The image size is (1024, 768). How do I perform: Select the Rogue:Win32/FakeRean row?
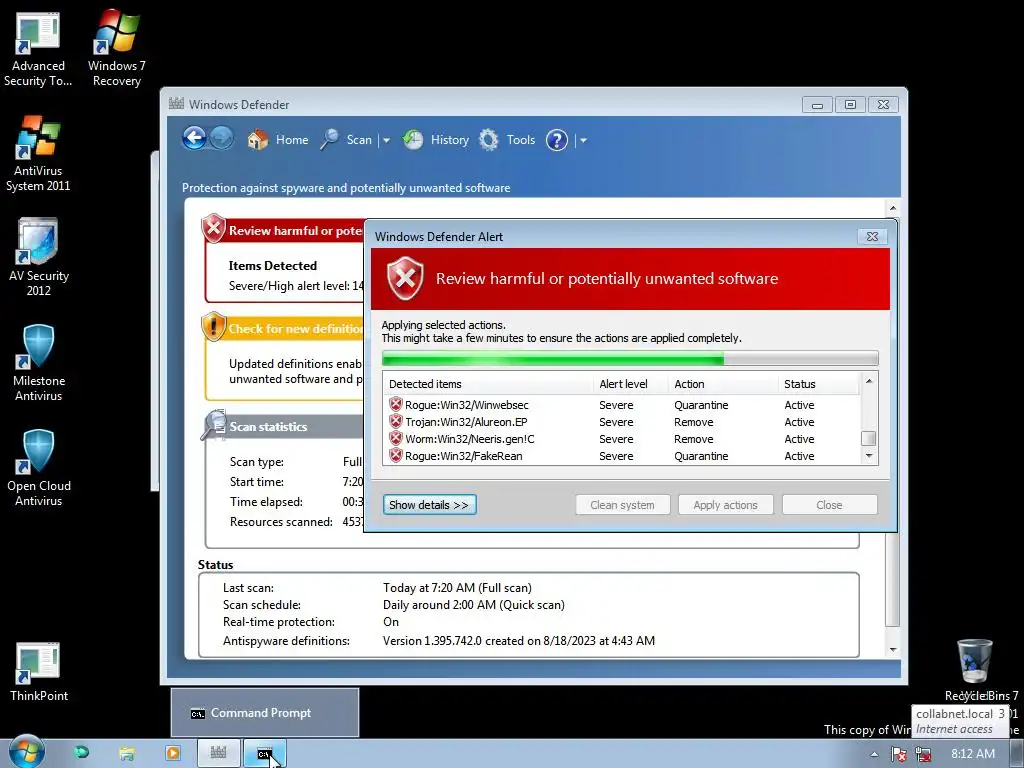coord(620,456)
